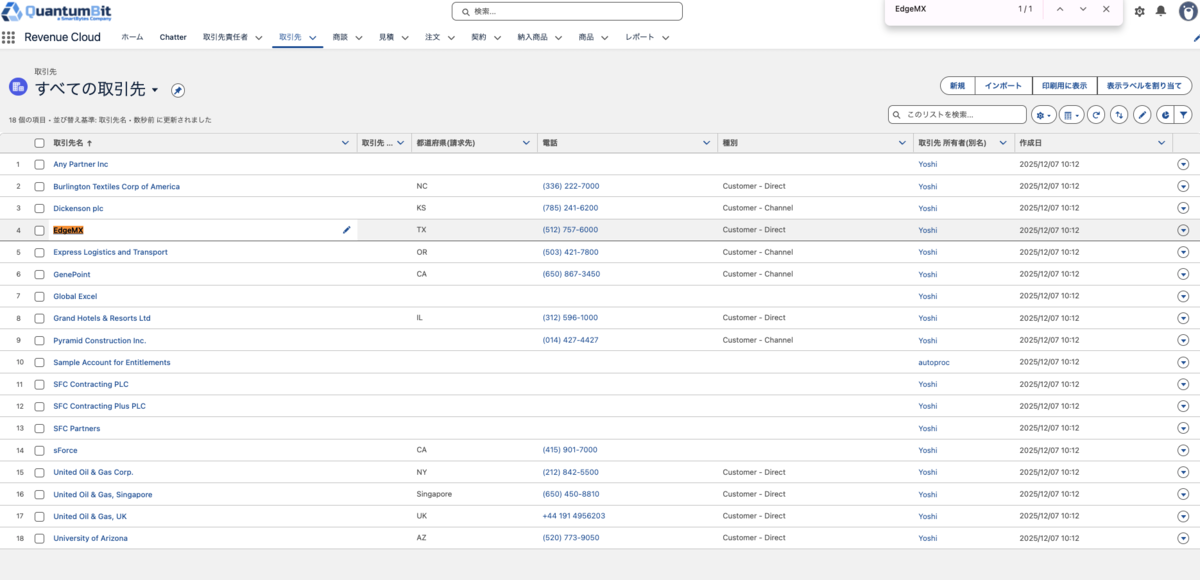
Task: Show the charts panel icon
Action: [x=1165, y=115]
